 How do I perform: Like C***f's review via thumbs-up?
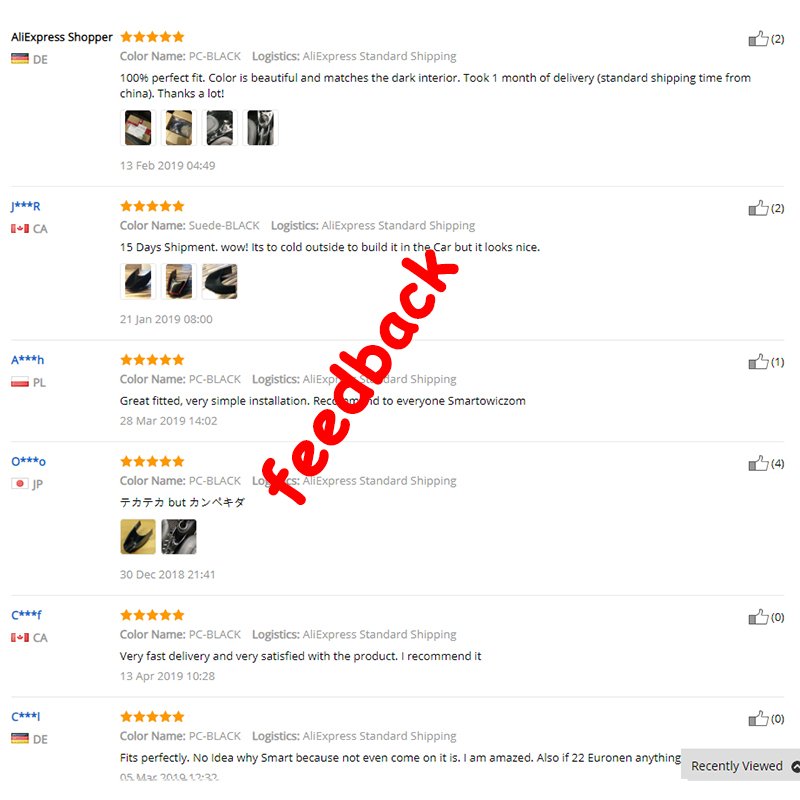758,617
